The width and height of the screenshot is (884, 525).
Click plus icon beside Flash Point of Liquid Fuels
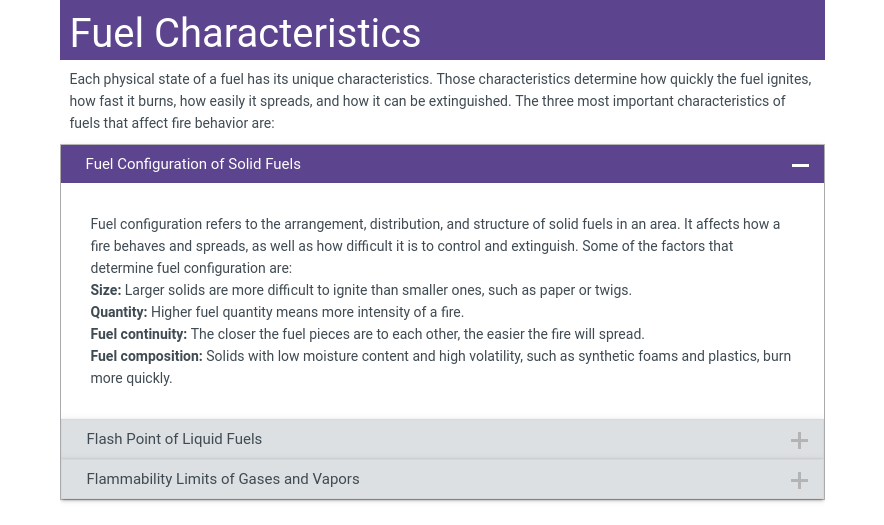(799, 440)
